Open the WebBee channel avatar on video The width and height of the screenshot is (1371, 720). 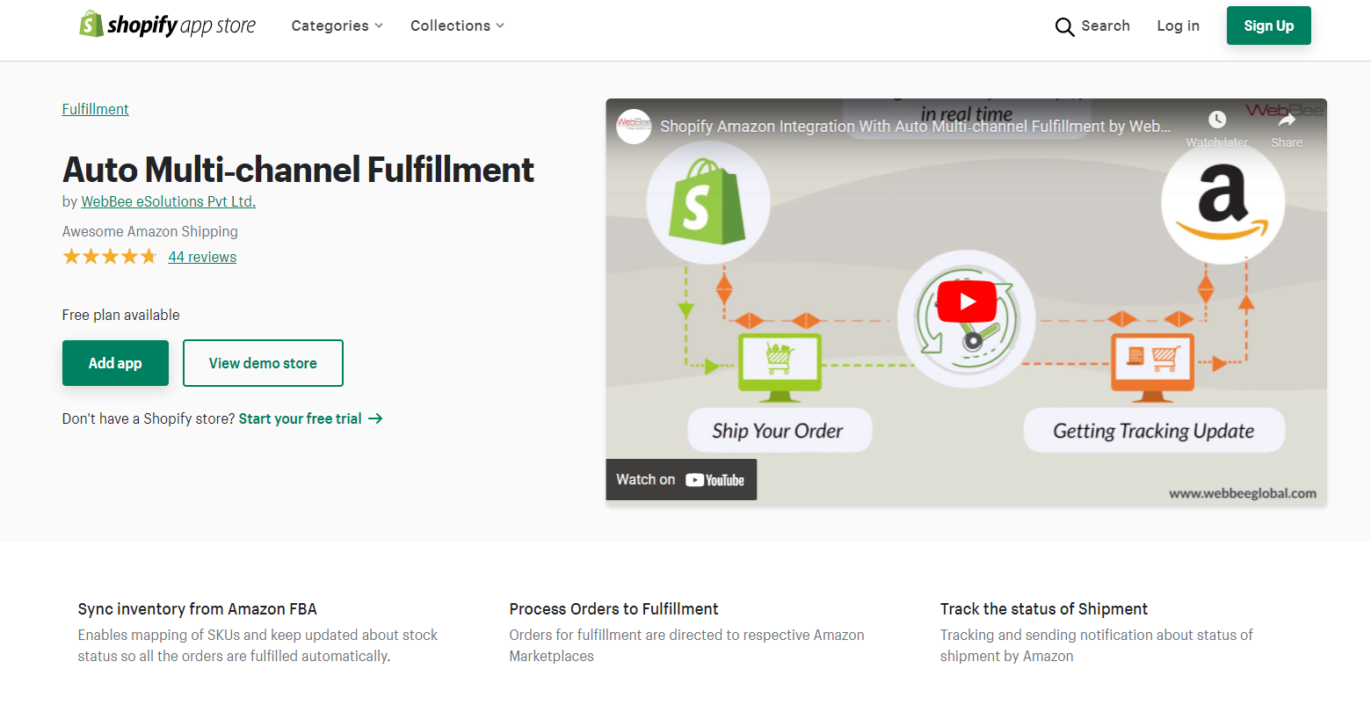634,126
